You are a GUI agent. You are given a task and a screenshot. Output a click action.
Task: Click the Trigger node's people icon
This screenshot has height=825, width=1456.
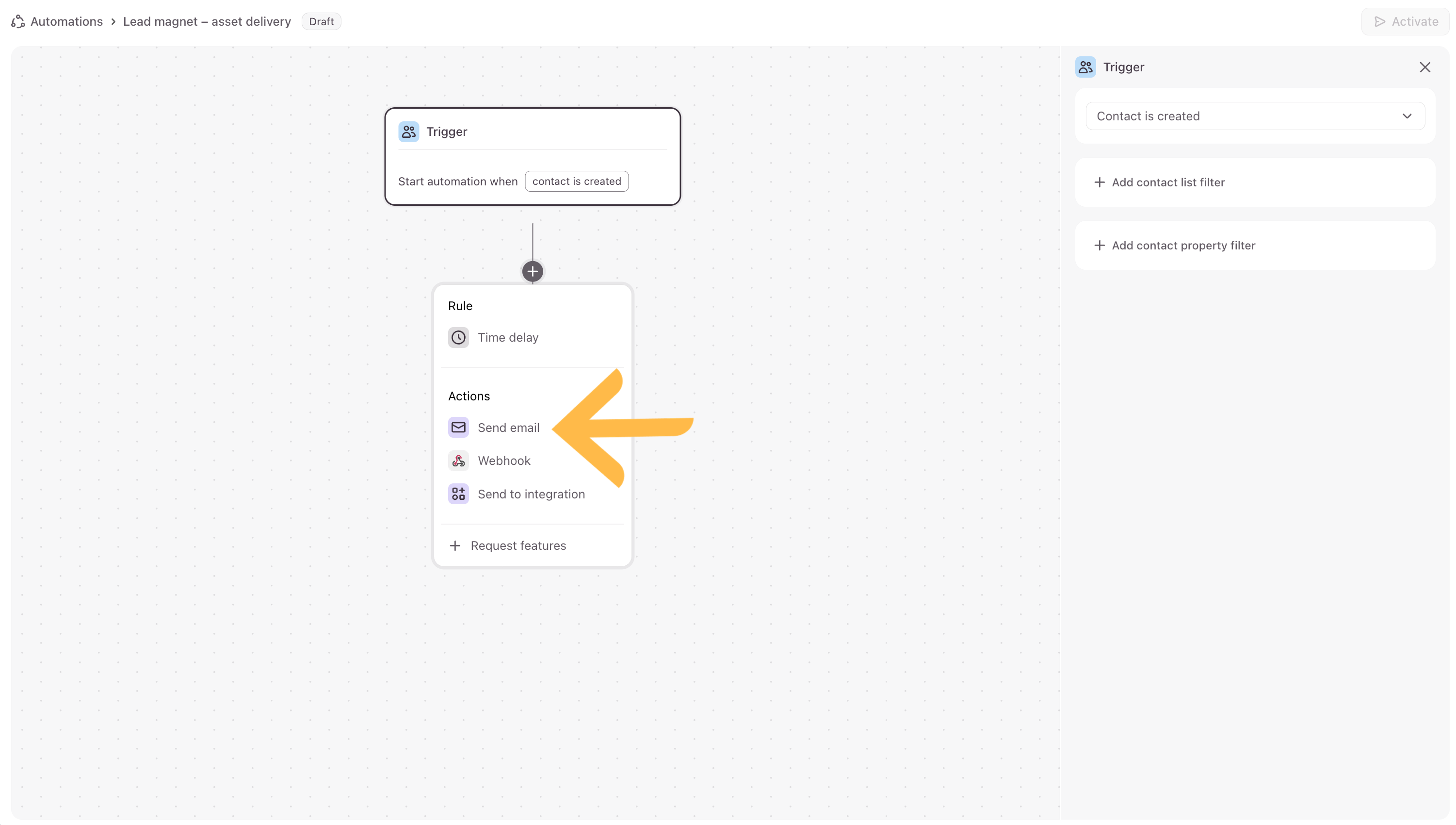(408, 132)
